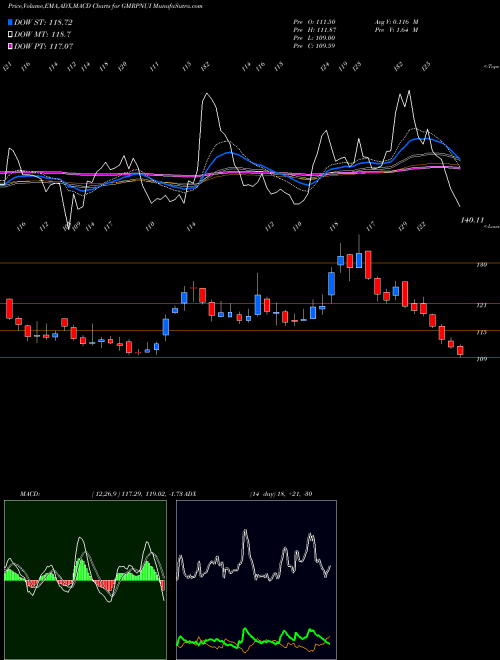Click the MACD parameters '(12,26,9)' text
Image resolution: width=500 pixels, height=660 pixels.
[x=106, y=494]
